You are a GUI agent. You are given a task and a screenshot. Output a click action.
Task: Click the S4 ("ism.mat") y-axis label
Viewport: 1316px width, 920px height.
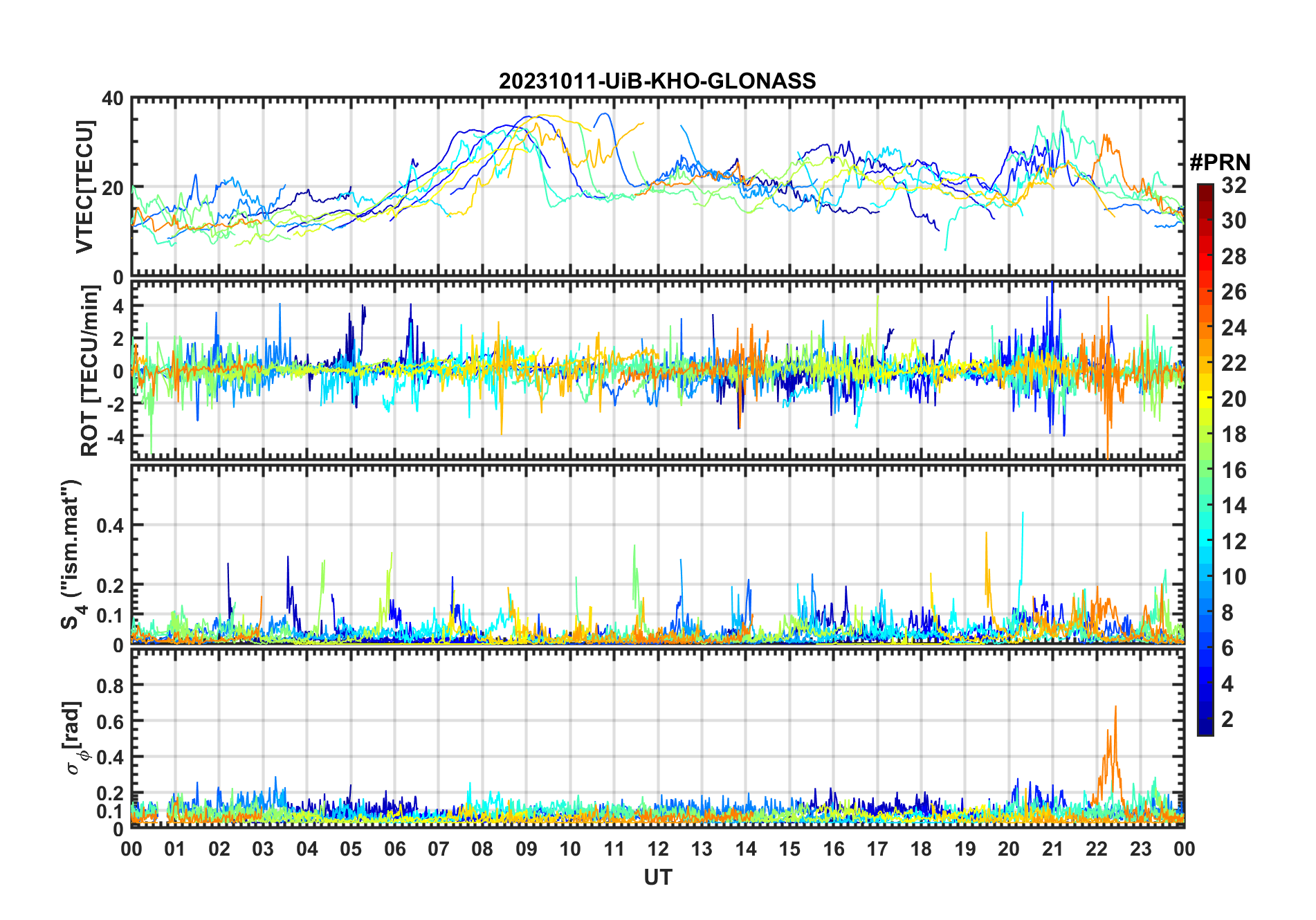(x=72, y=554)
